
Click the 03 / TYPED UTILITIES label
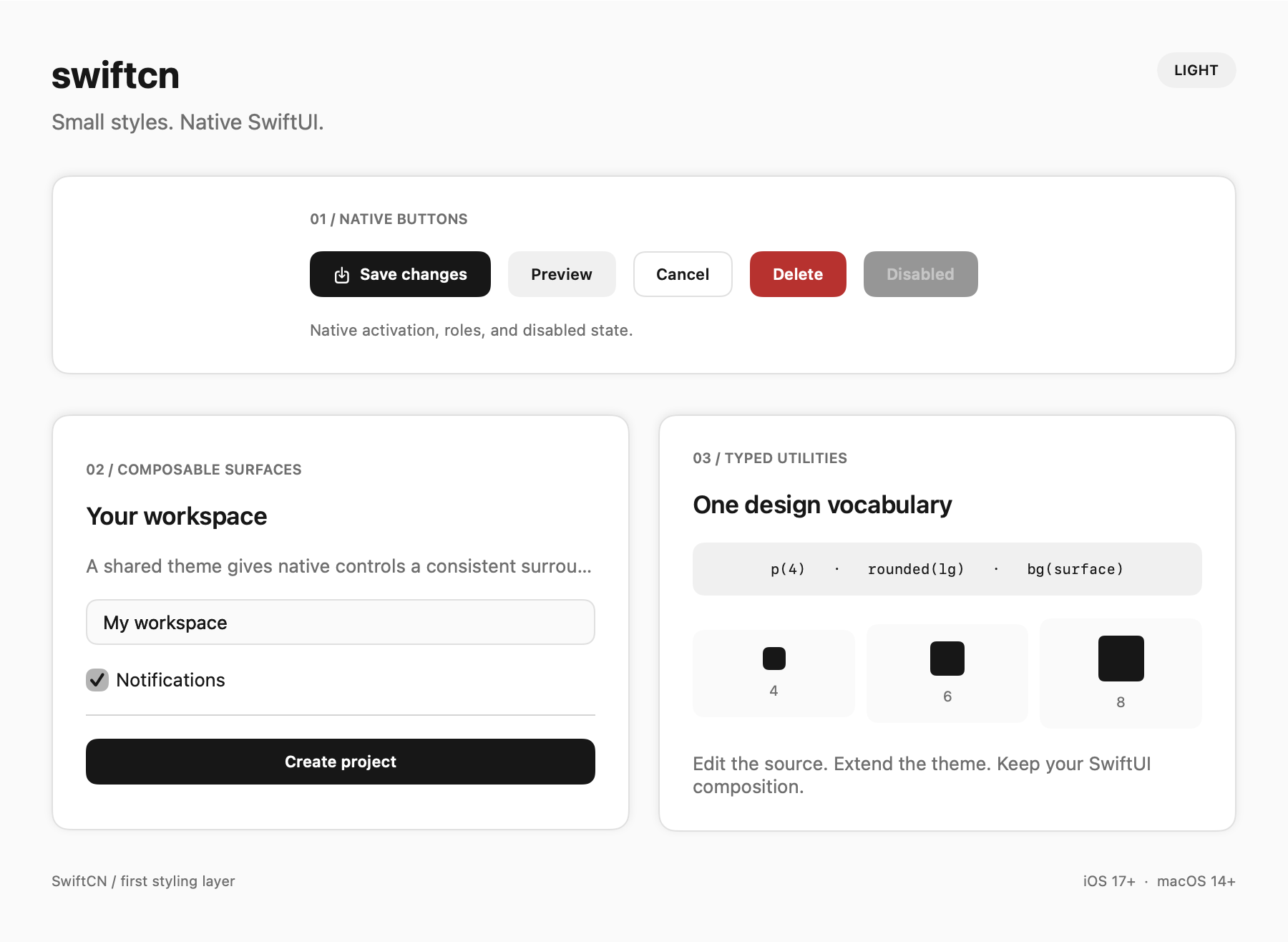770,458
